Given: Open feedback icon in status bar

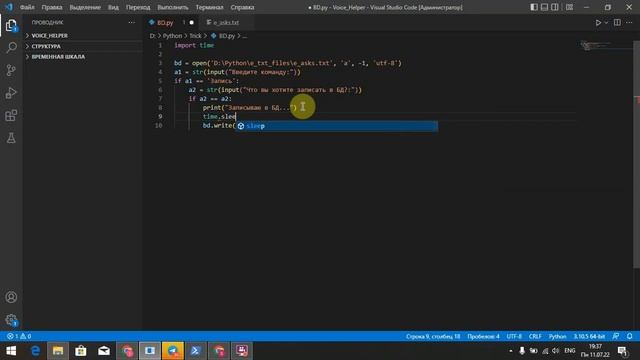Looking at the screenshot, I should [x=616, y=336].
